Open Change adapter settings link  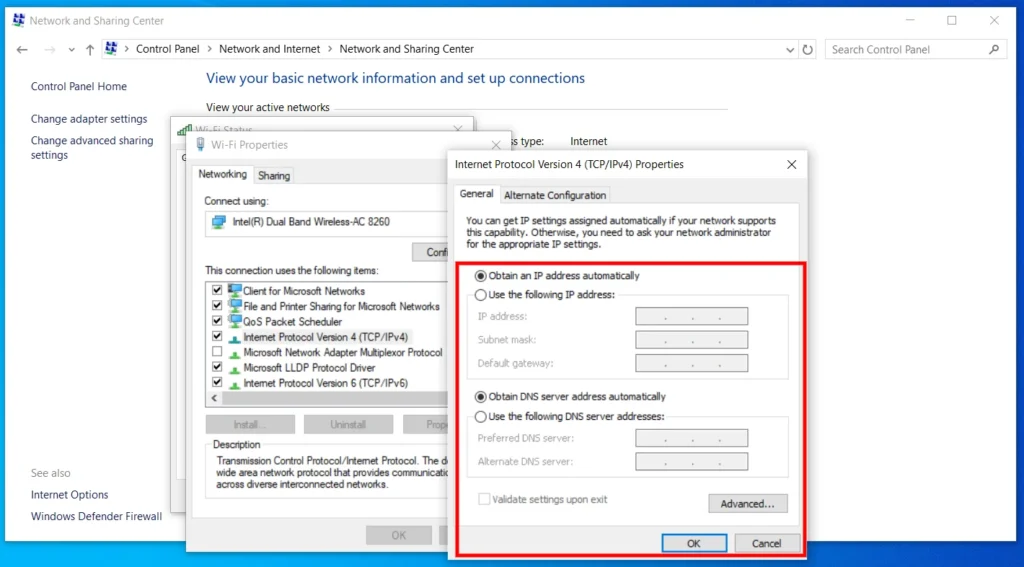click(x=89, y=119)
